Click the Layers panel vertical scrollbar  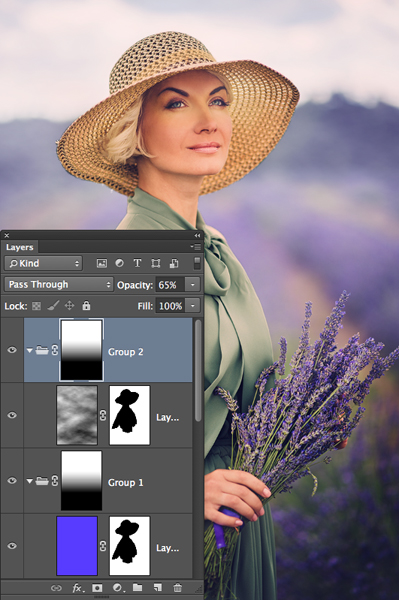(198, 371)
